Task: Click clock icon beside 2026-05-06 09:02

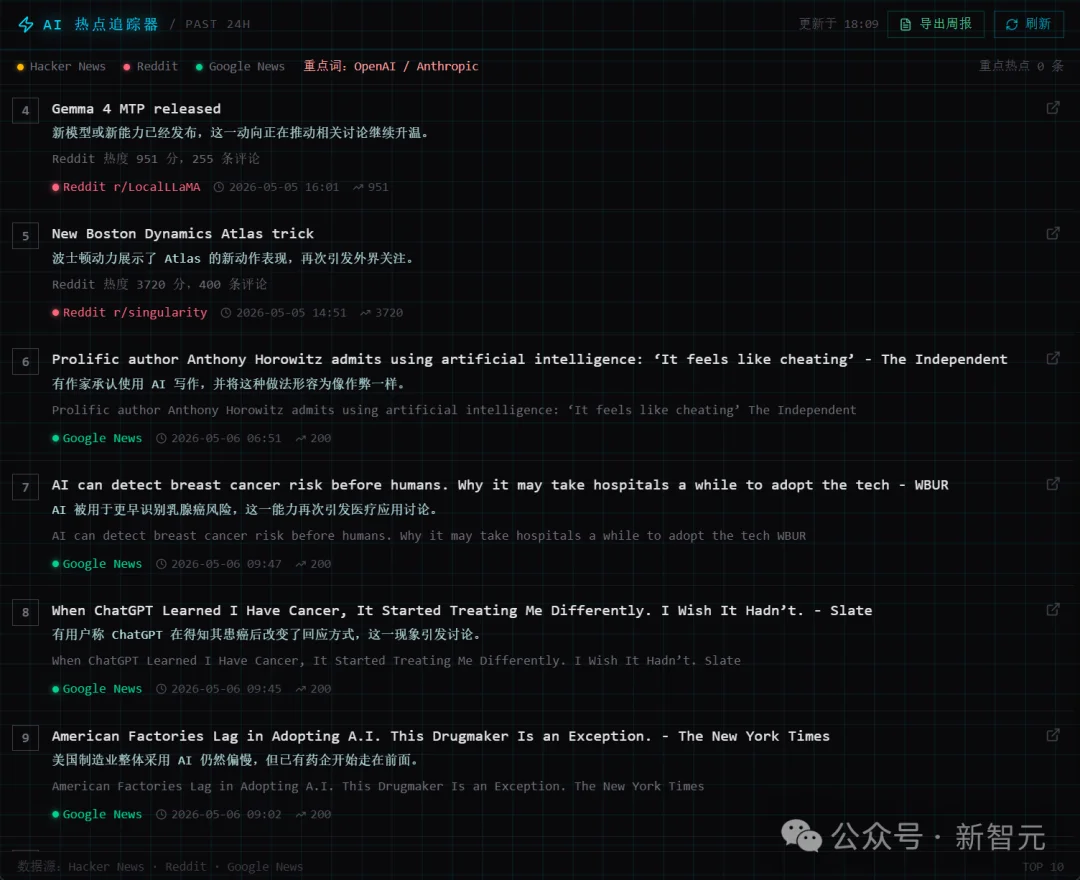Action: pyautogui.click(x=161, y=814)
